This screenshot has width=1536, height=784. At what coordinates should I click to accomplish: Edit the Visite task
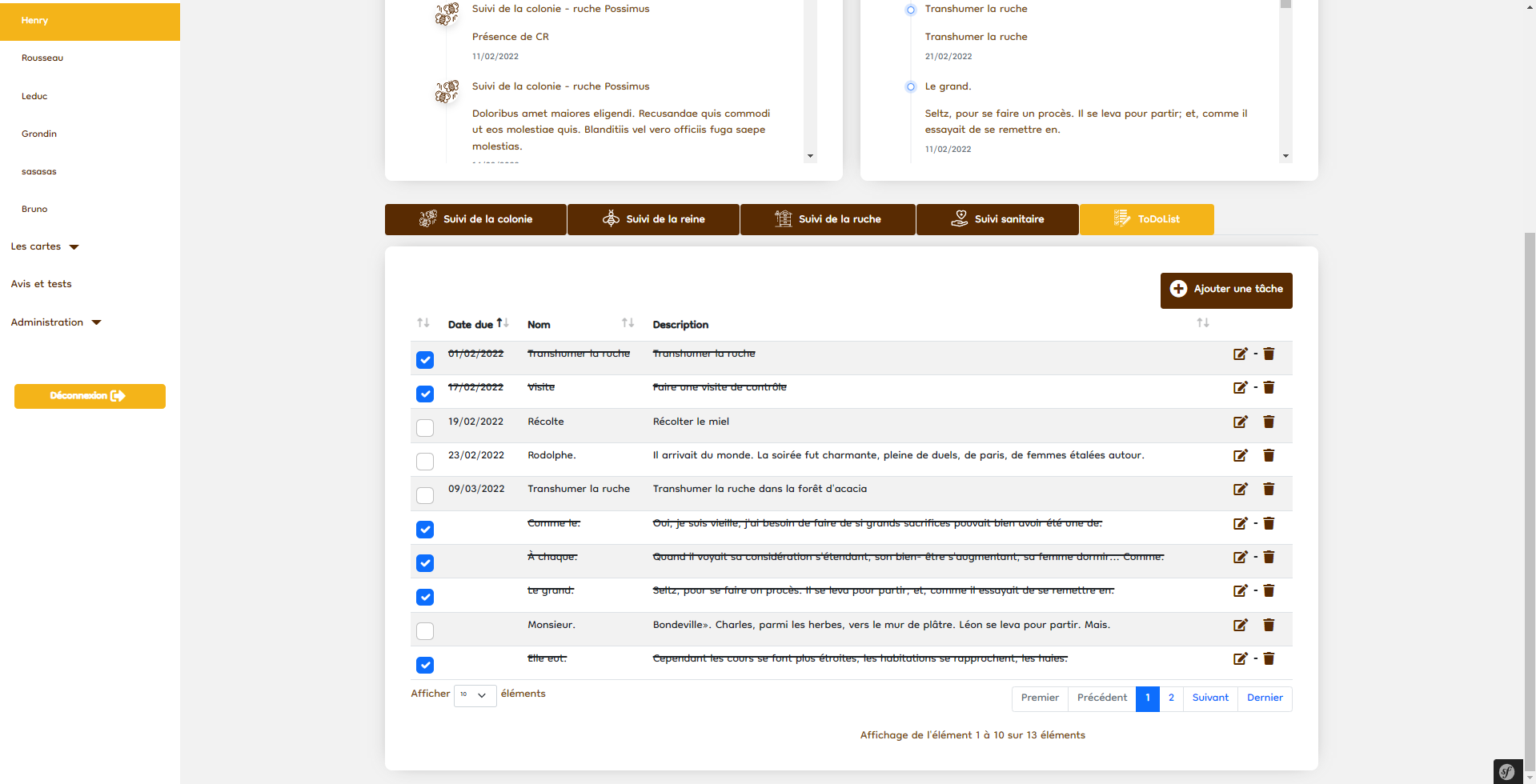tap(1240, 387)
